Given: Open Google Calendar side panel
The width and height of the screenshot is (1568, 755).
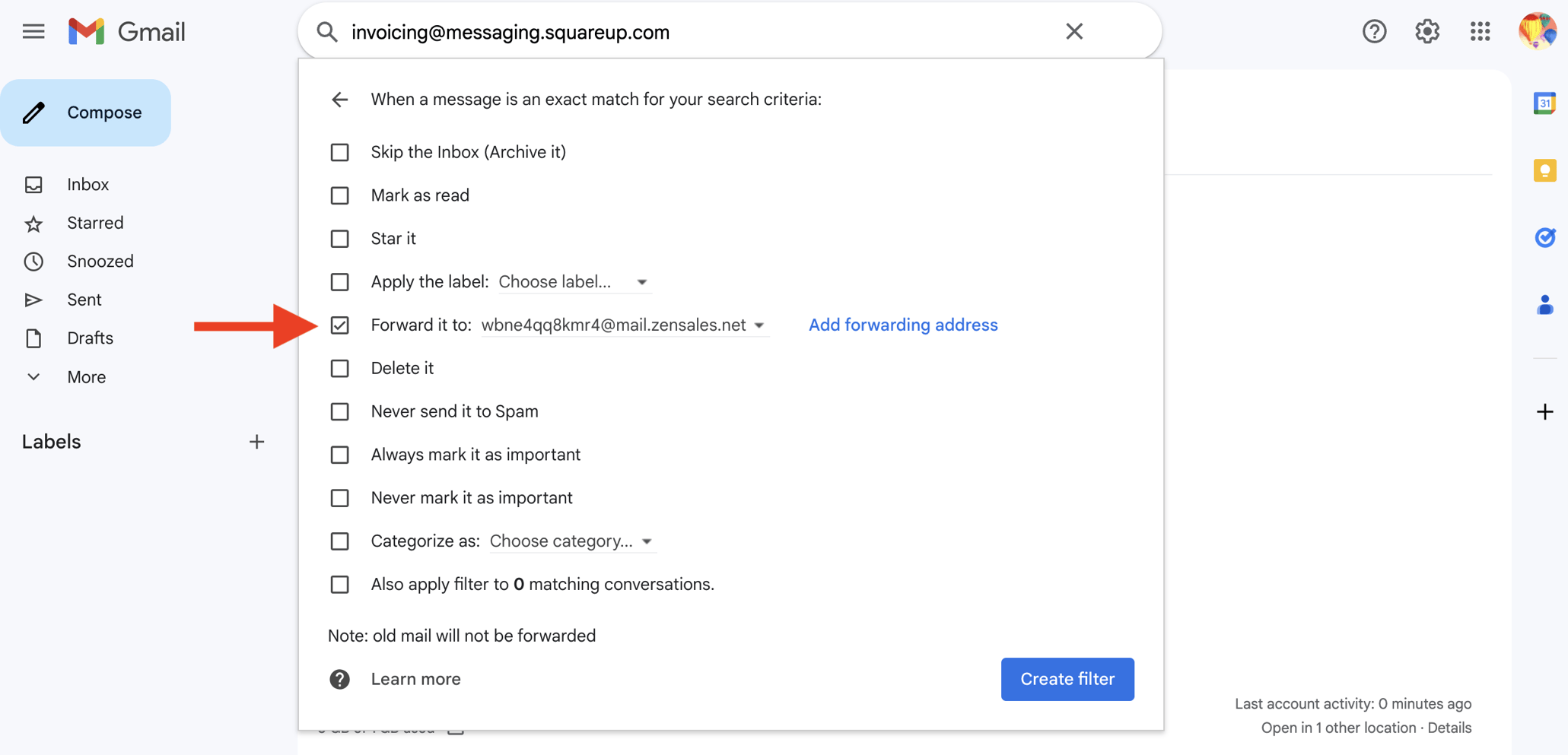Looking at the screenshot, I should pyautogui.click(x=1544, y=103).
